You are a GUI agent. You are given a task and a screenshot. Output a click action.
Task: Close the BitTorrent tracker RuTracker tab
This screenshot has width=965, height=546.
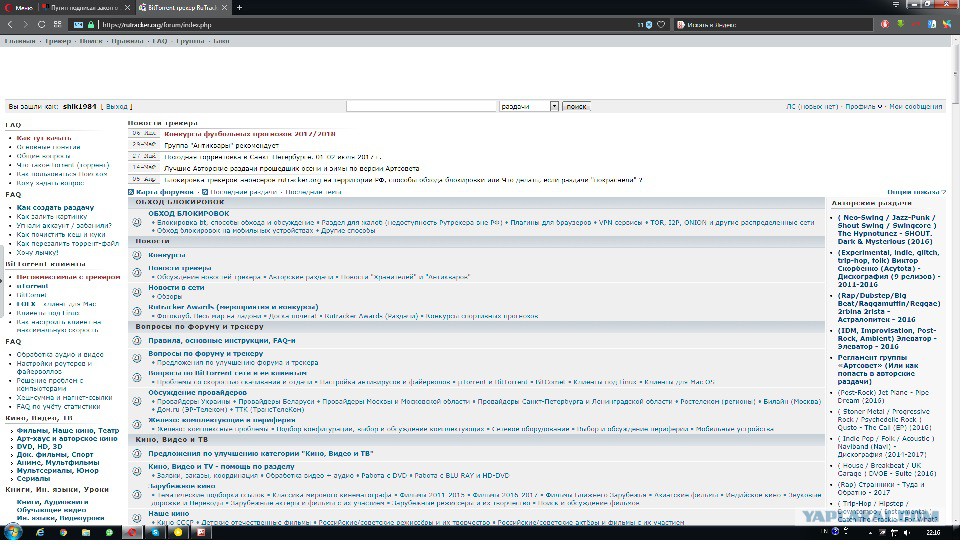tap(225, 7)
